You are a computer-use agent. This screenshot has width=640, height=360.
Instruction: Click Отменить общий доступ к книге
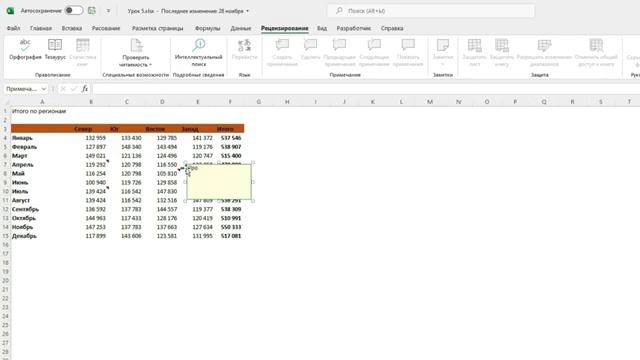(596, 53)
